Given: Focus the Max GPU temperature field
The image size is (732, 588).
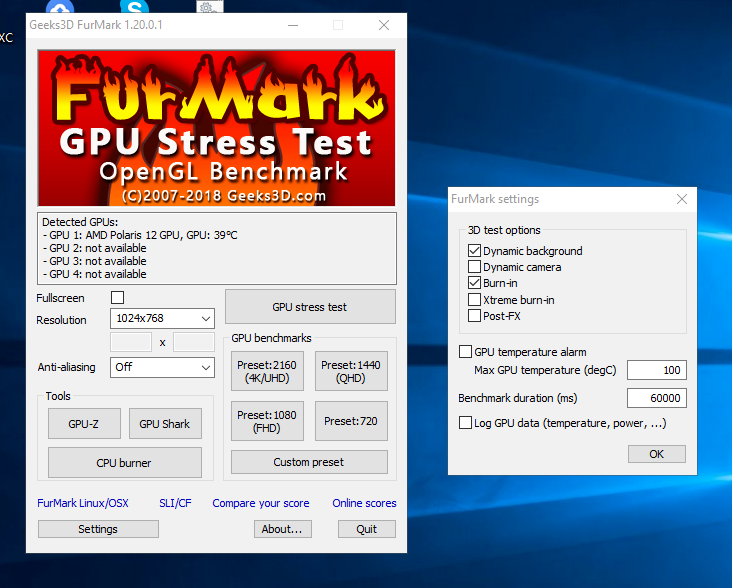Looking at the screenshot, I should 656,370.
